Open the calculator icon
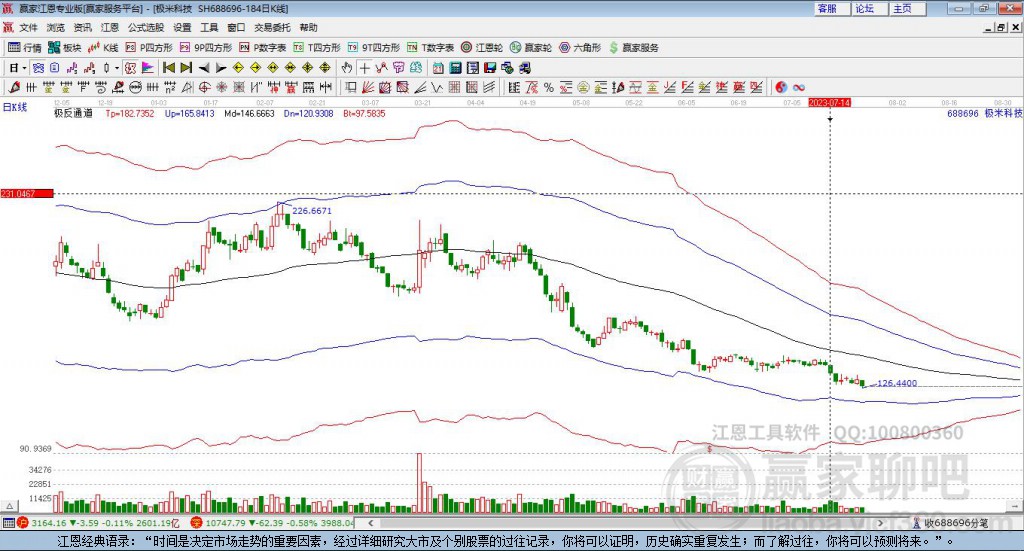The image size is (1024, 551). (456, 68)
